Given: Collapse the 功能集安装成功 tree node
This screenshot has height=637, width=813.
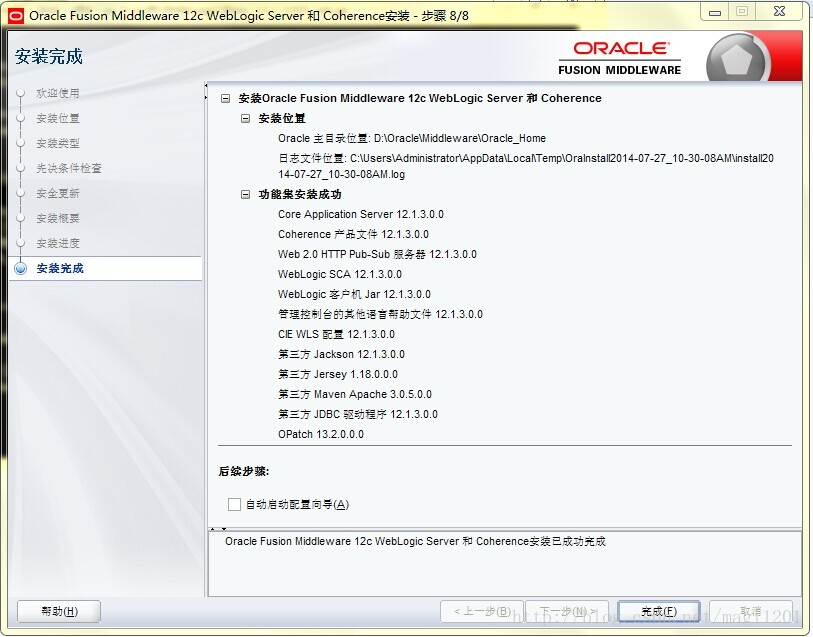Looking at the screenshot, I should (x=246, y=195).
